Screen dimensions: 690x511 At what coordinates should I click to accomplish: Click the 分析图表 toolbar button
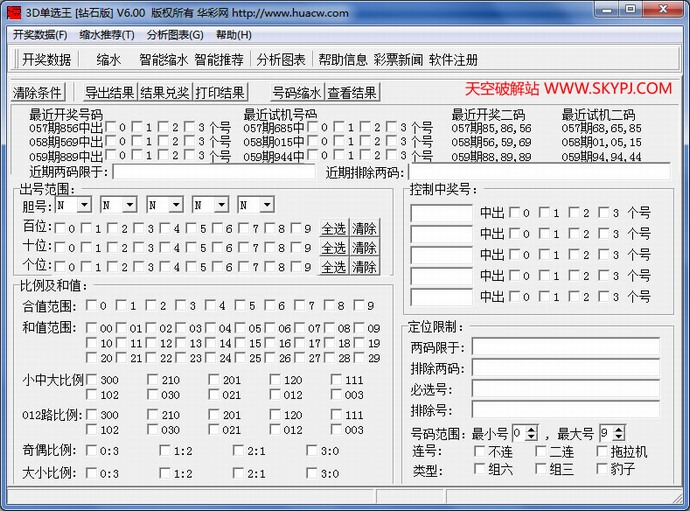[281, 60]
